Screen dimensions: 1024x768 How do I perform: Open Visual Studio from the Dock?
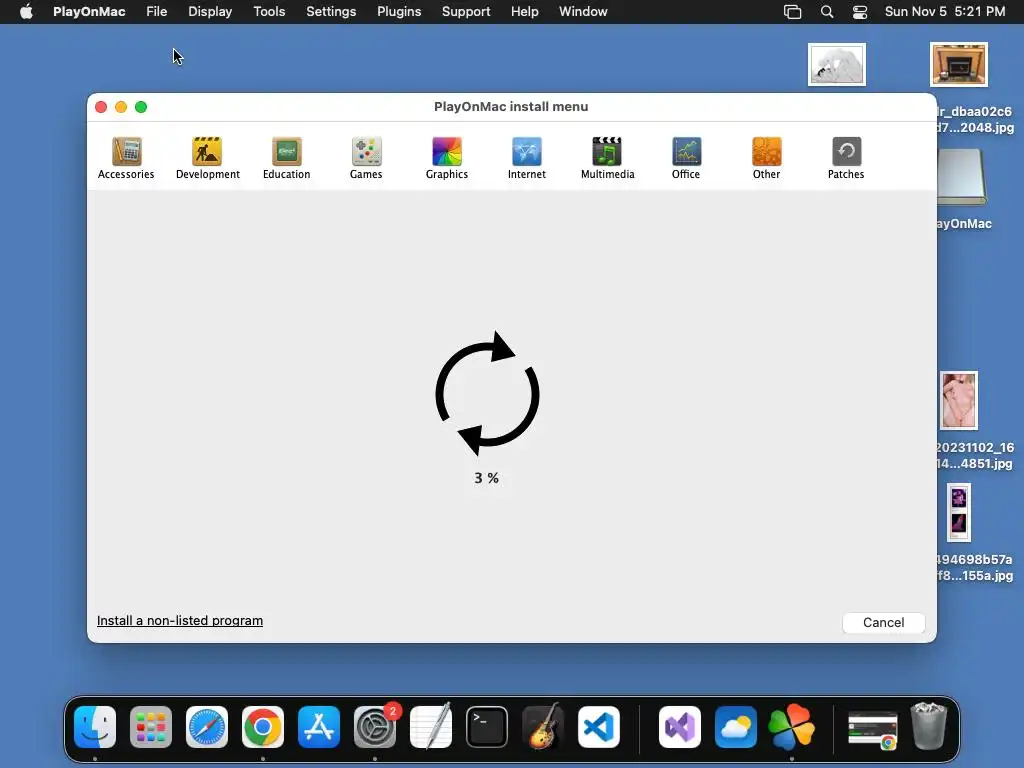pyautogui.click(x=680, y=727)
